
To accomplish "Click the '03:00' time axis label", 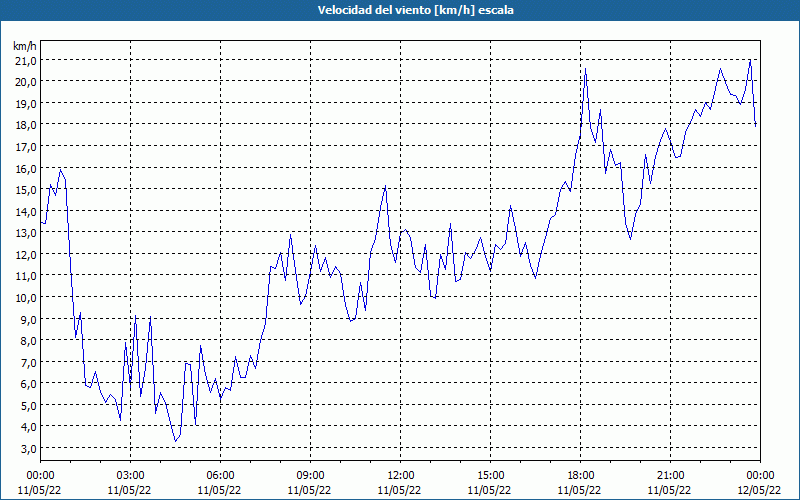I will [131, 476].
